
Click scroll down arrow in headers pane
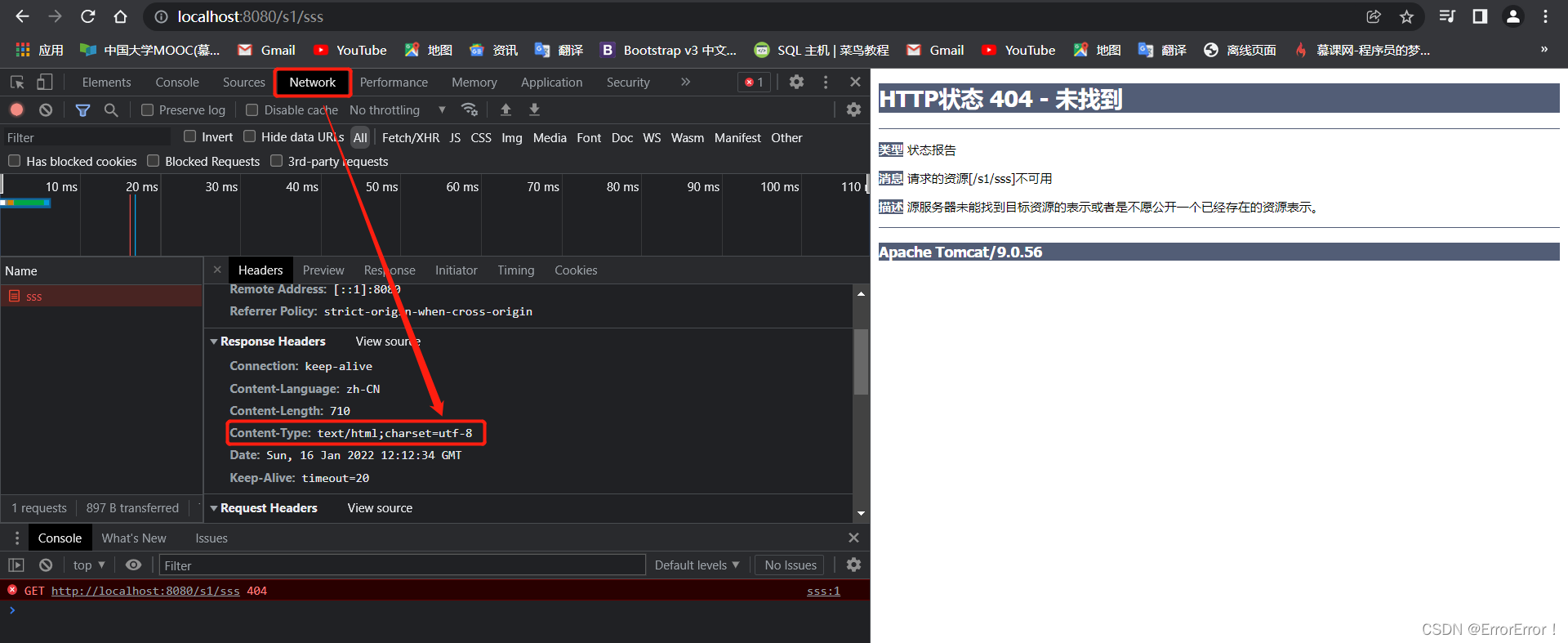pos(861,513)
